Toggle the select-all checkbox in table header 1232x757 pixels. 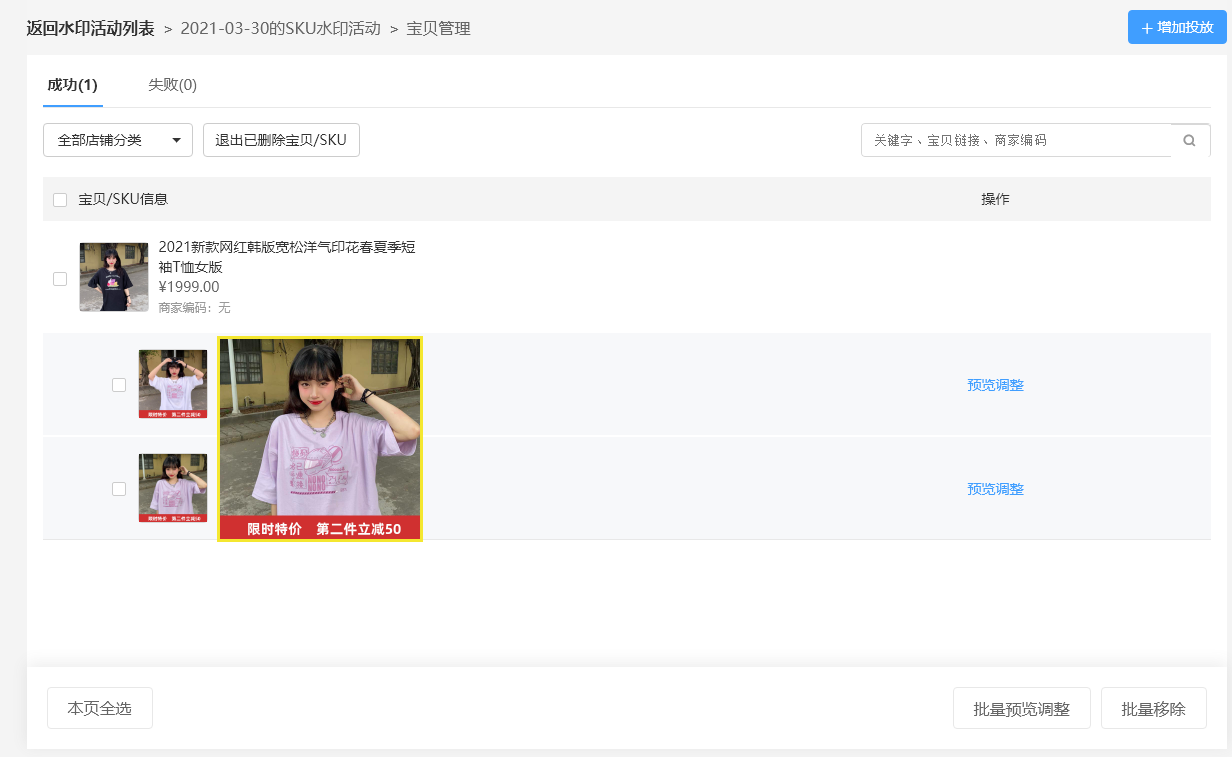tap(60, 200)
